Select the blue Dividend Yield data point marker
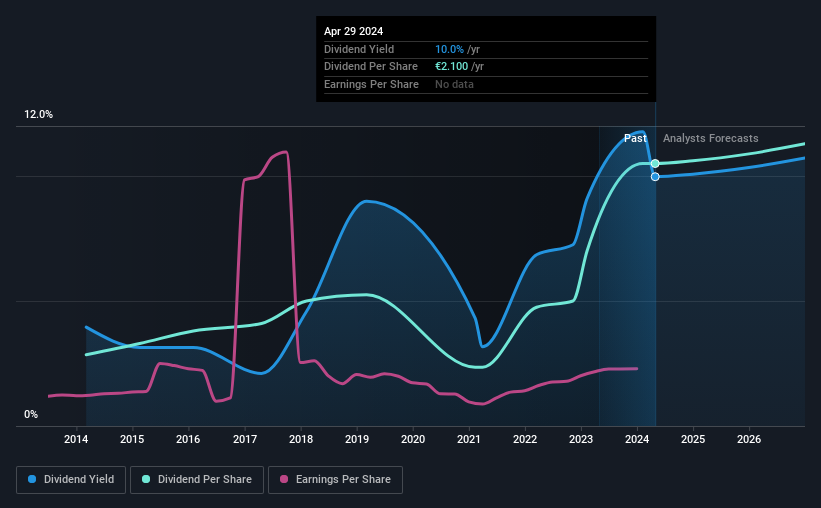Screen dimensions: 821x508 (655, 177)
